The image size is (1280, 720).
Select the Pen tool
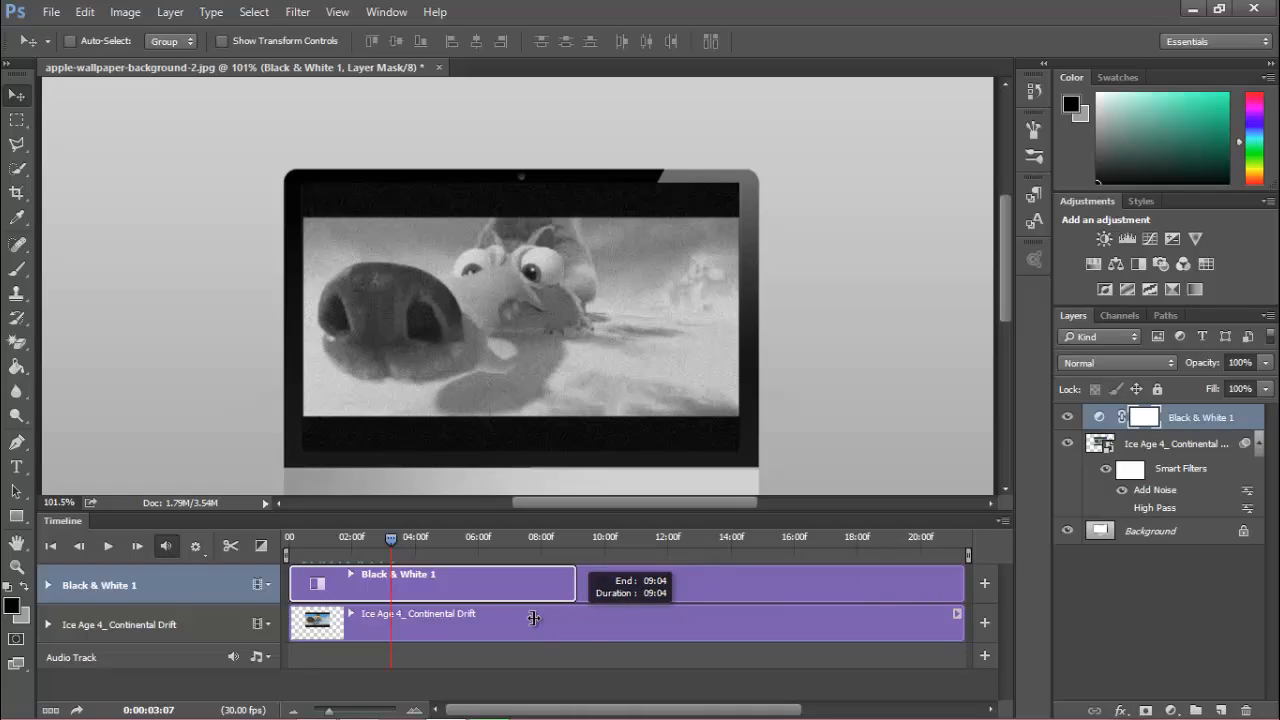[x=17, y=442]
